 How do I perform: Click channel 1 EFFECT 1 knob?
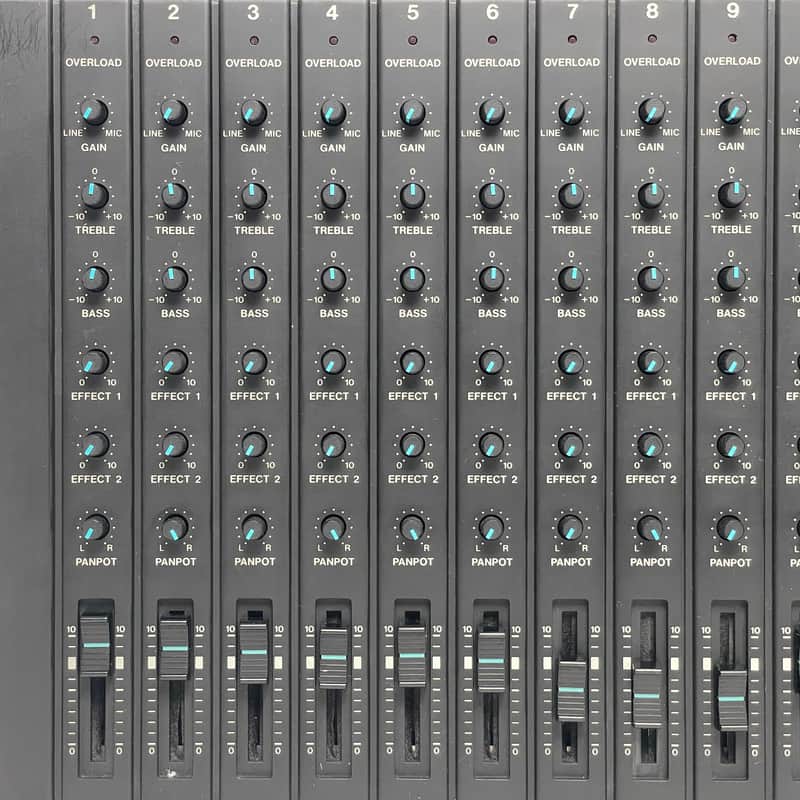click(x=95, y=362)
